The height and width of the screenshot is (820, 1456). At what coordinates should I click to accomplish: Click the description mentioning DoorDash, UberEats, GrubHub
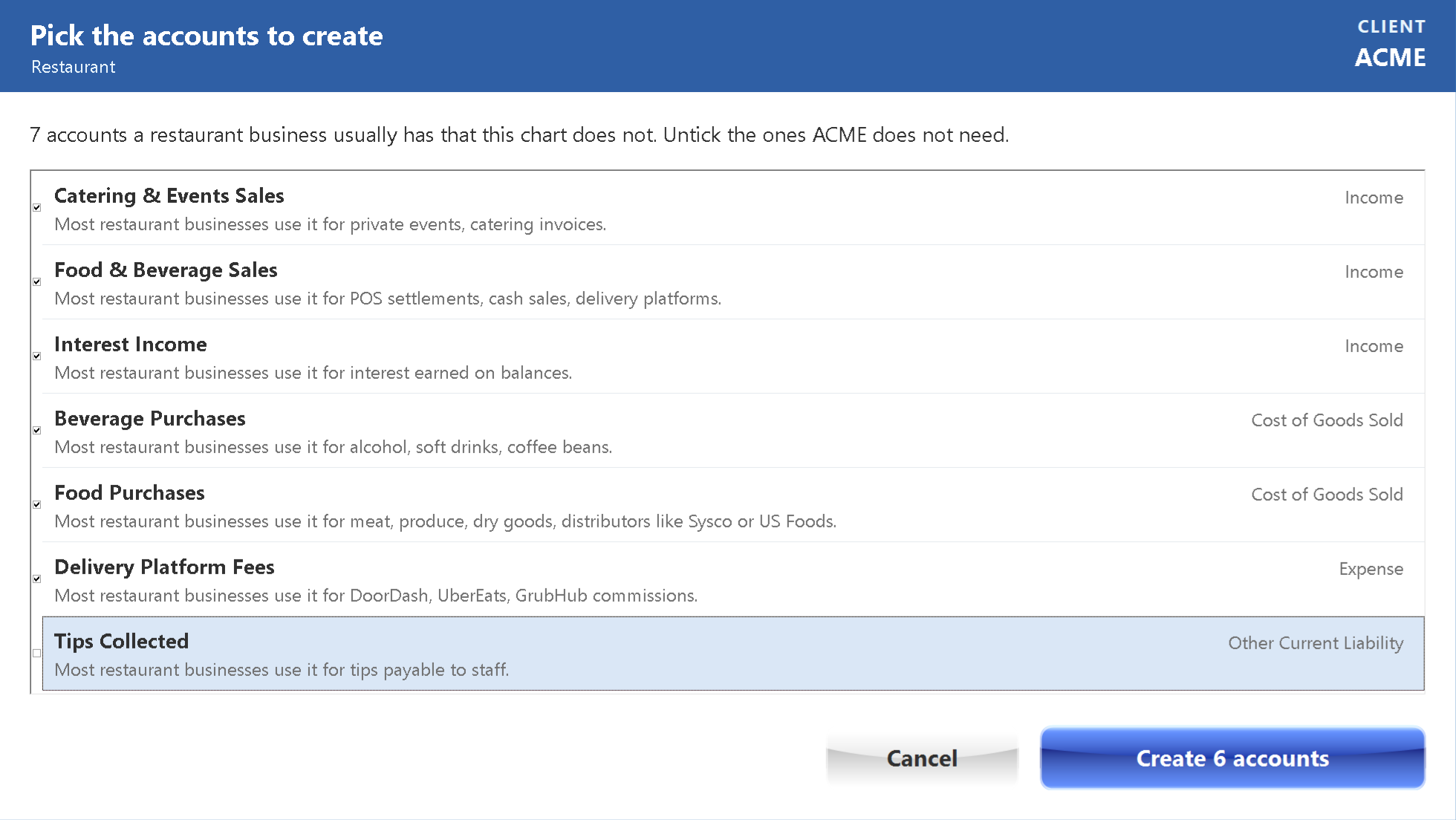(376, 596)
